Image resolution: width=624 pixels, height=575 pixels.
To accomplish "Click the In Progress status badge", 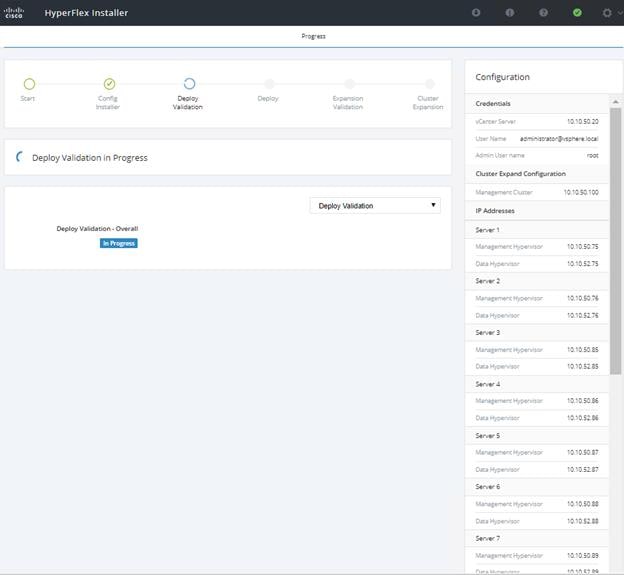I will tap(119, 243).
